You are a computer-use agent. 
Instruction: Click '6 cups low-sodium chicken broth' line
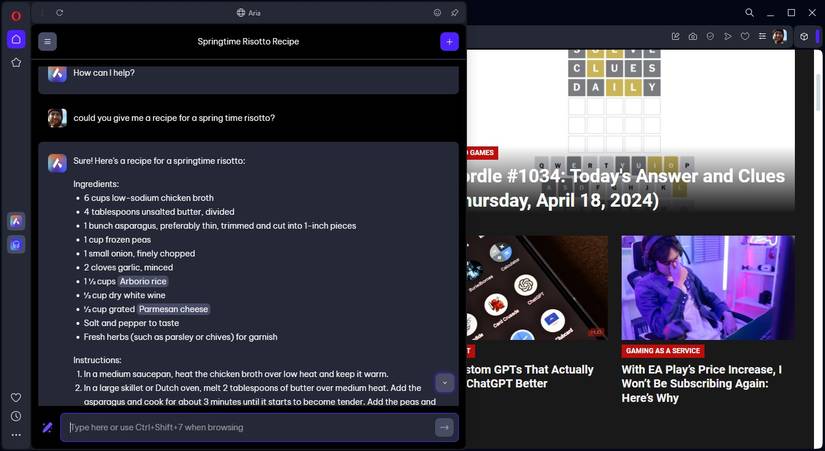click(149, 198)
